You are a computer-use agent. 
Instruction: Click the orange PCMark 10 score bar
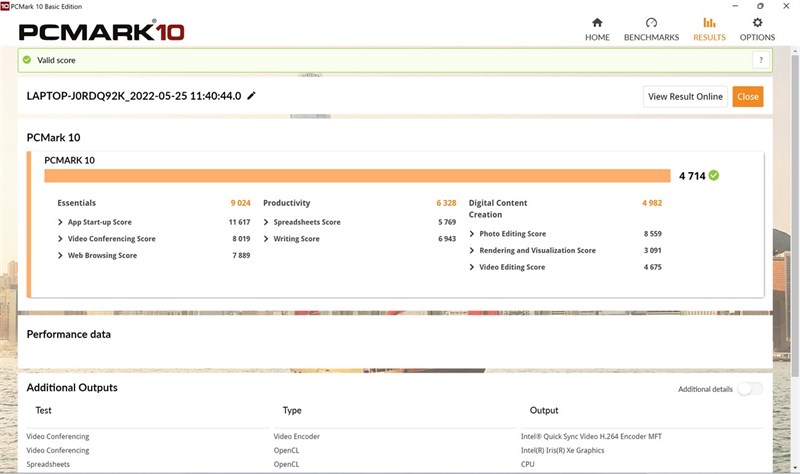pyautogui.click(x=357, y=176)
